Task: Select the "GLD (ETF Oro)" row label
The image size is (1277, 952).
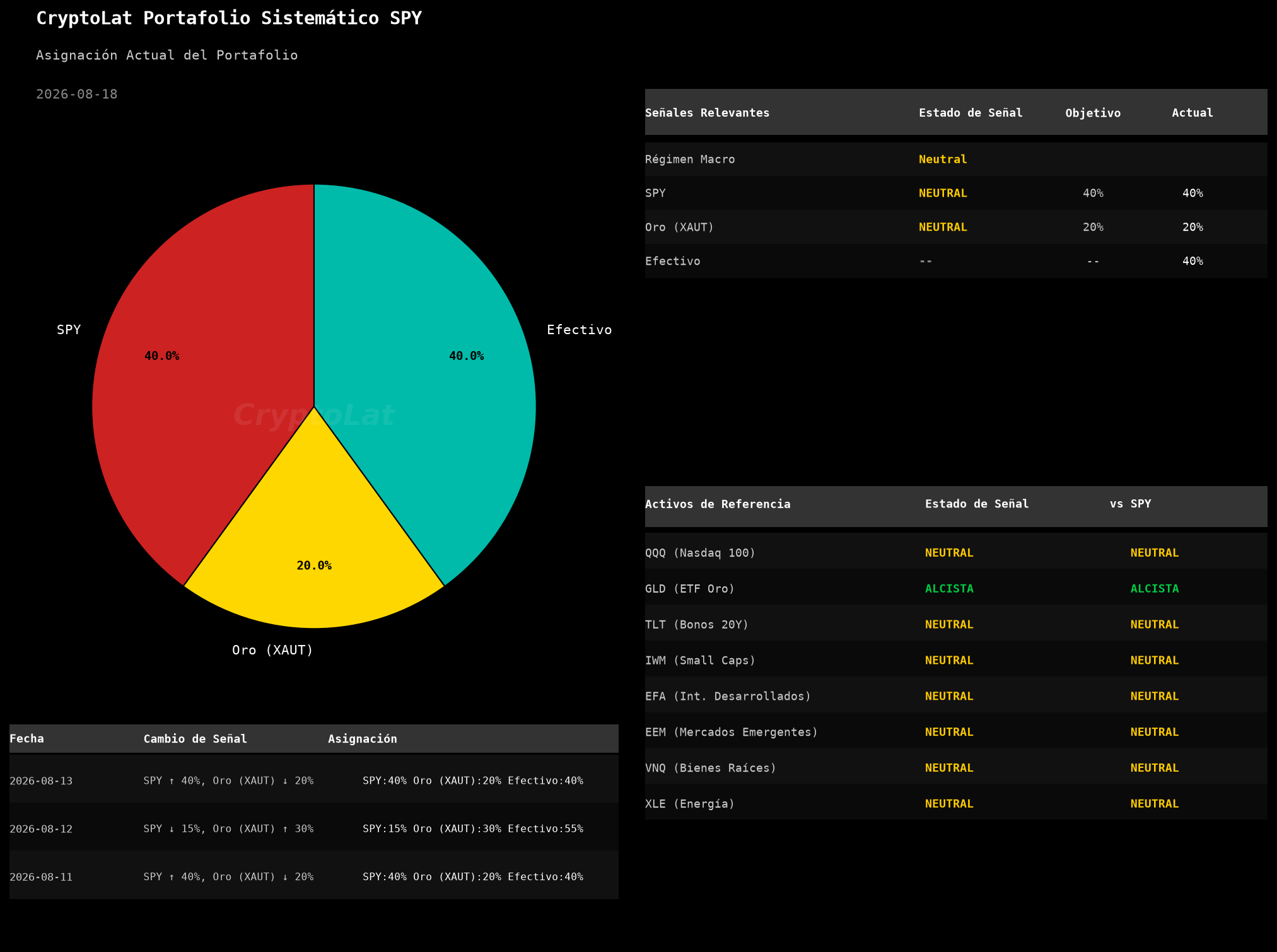Action: click(690, 589)
